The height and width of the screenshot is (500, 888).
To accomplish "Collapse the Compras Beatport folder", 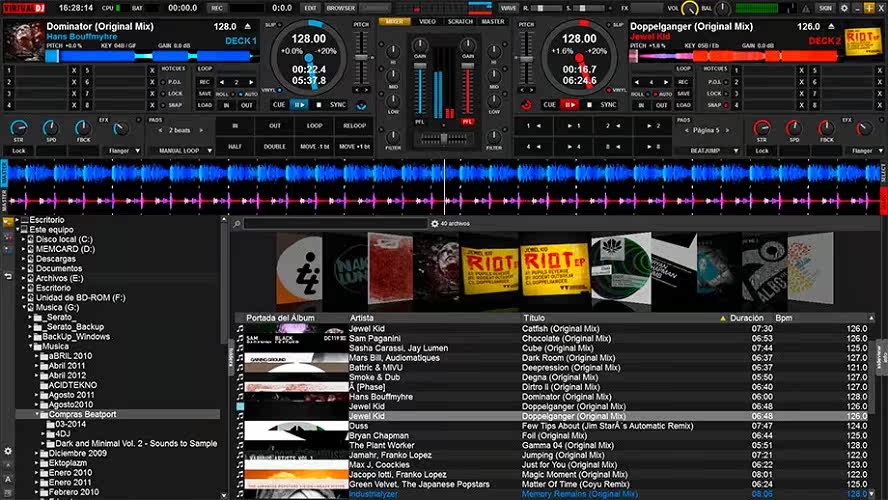I will 37,414.
